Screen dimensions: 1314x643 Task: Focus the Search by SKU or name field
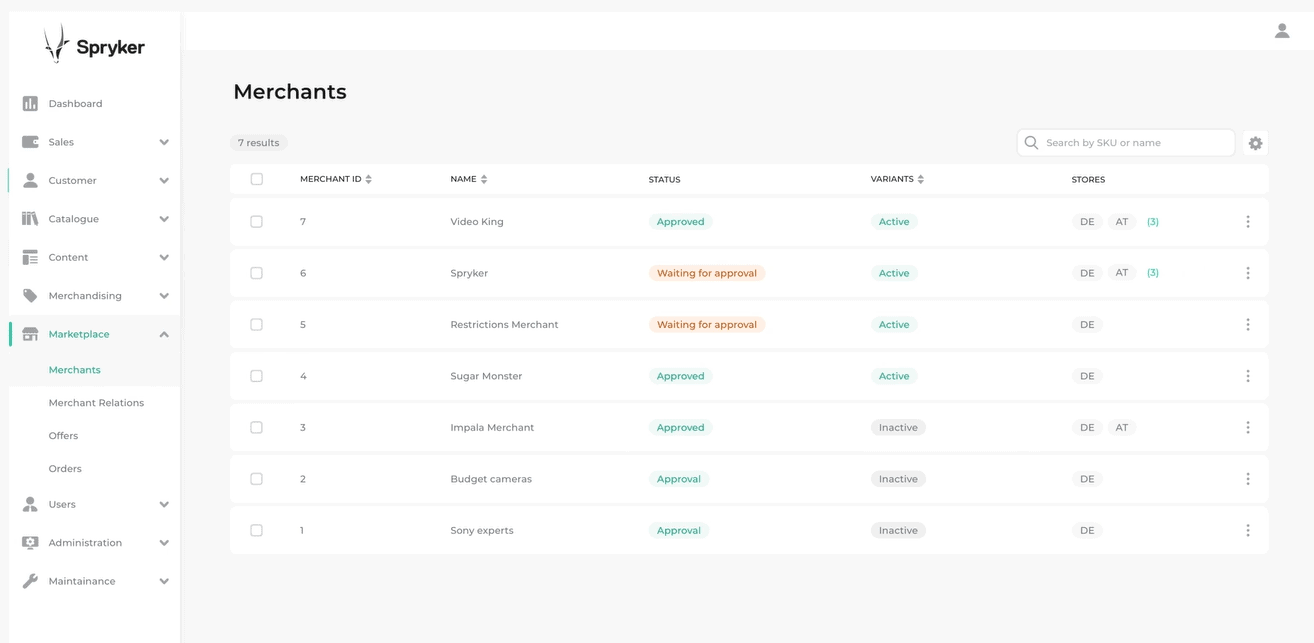(1126, 143)
